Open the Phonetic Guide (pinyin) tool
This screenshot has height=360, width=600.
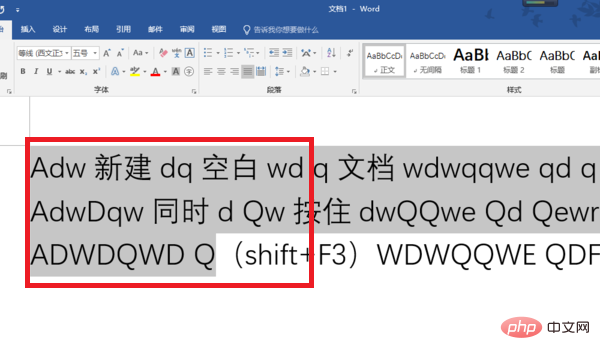click(x=176, y=53)
